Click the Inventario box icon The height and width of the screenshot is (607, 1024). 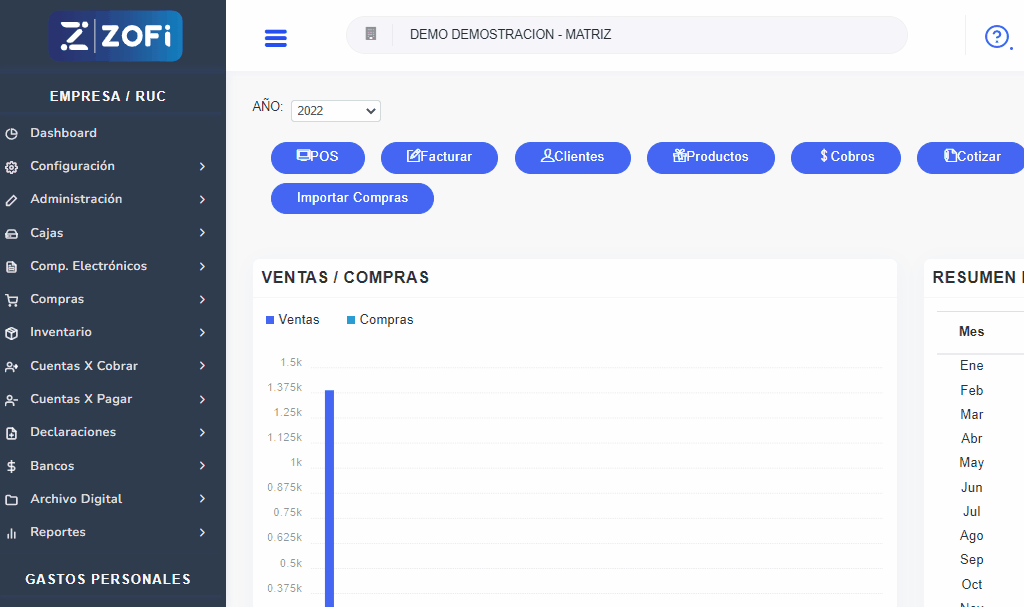[x=12, y=333]
